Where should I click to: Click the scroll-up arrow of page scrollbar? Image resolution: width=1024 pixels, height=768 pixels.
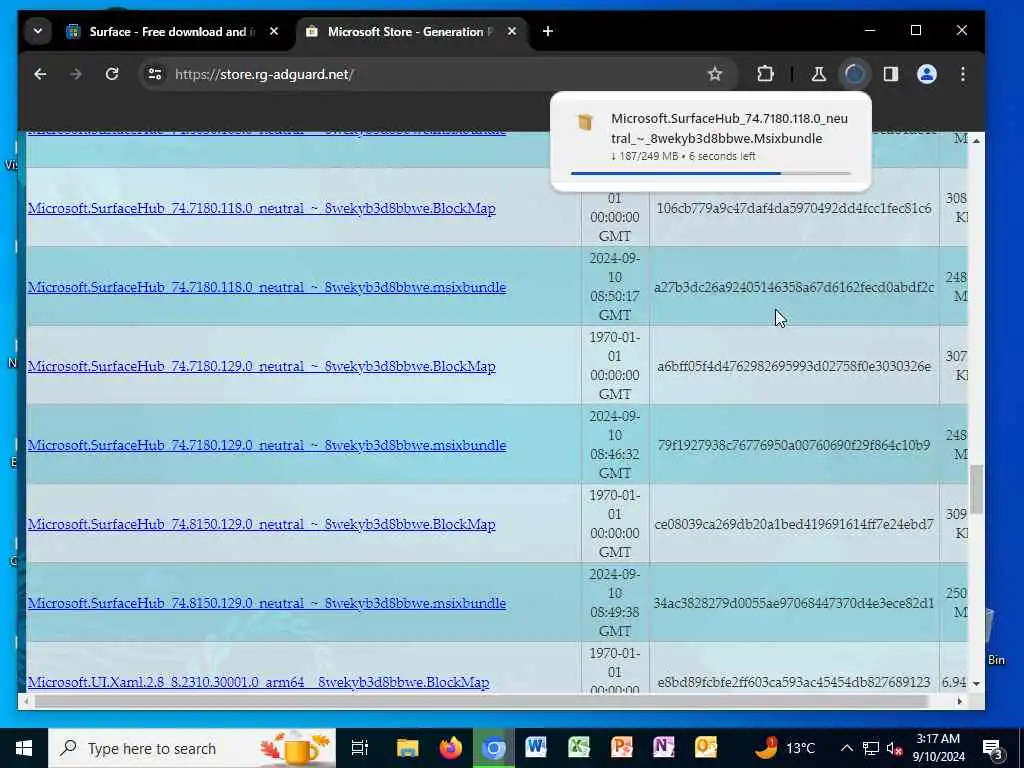point(976,140)
